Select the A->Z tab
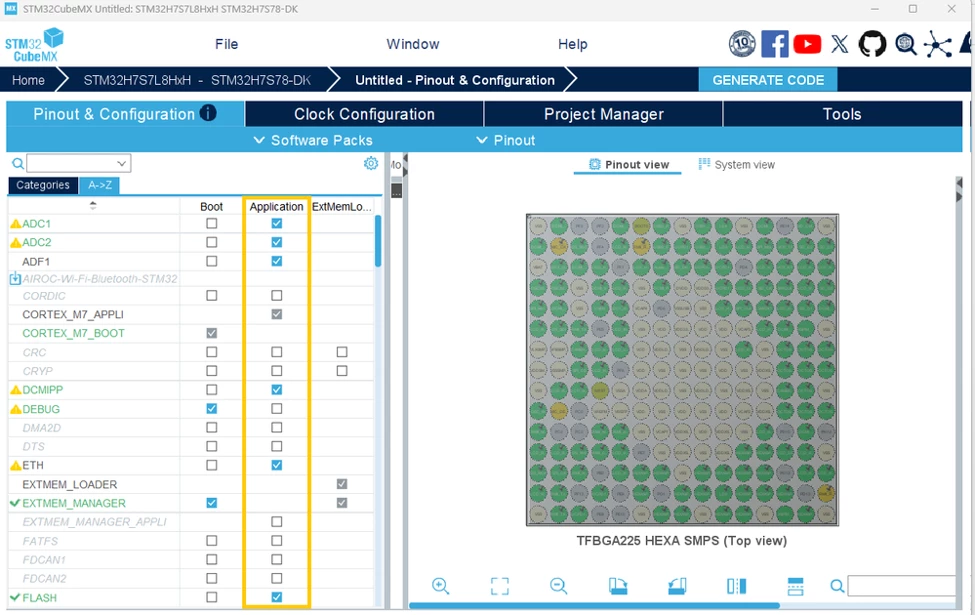 point(100,185)
